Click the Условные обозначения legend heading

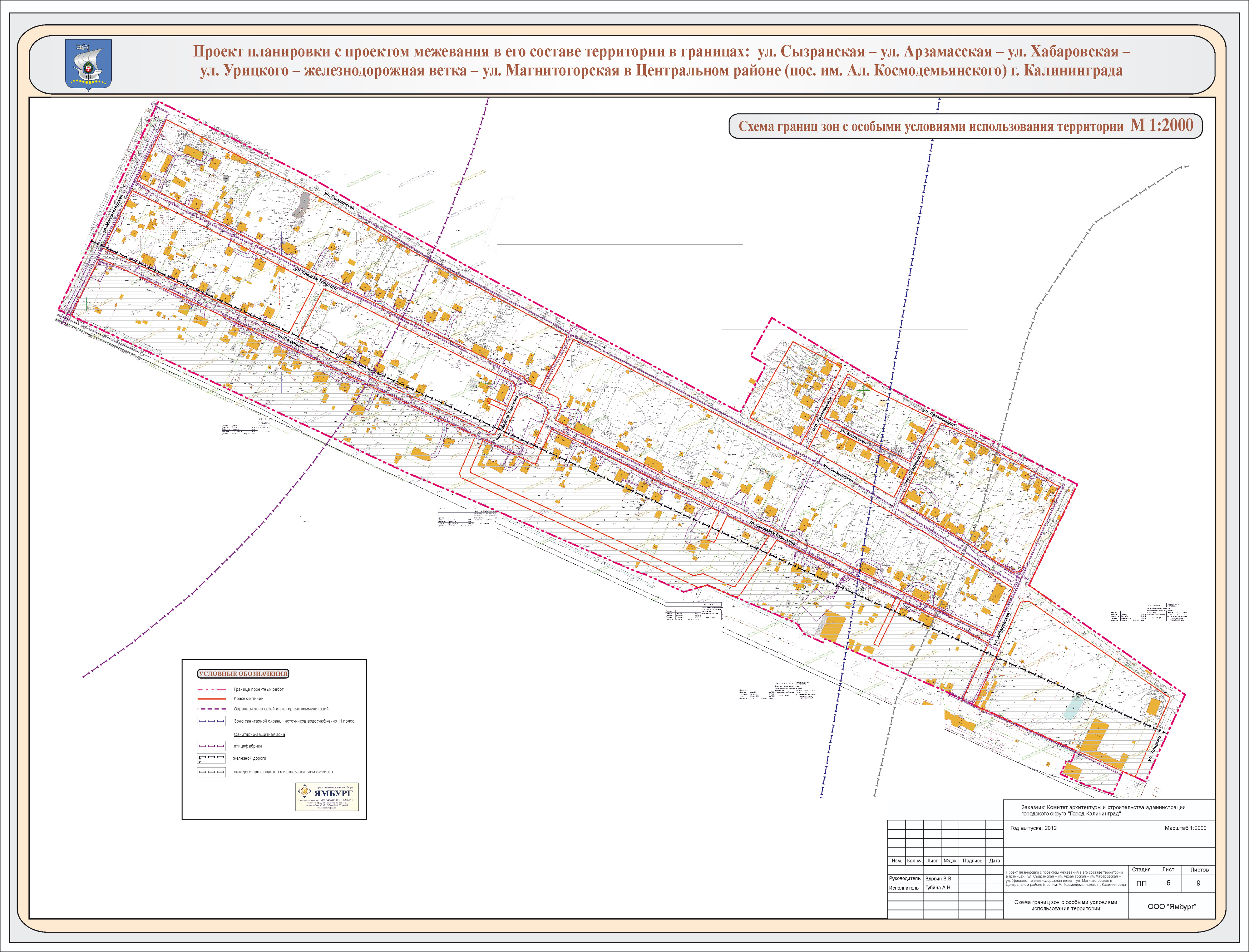[243, 674]
